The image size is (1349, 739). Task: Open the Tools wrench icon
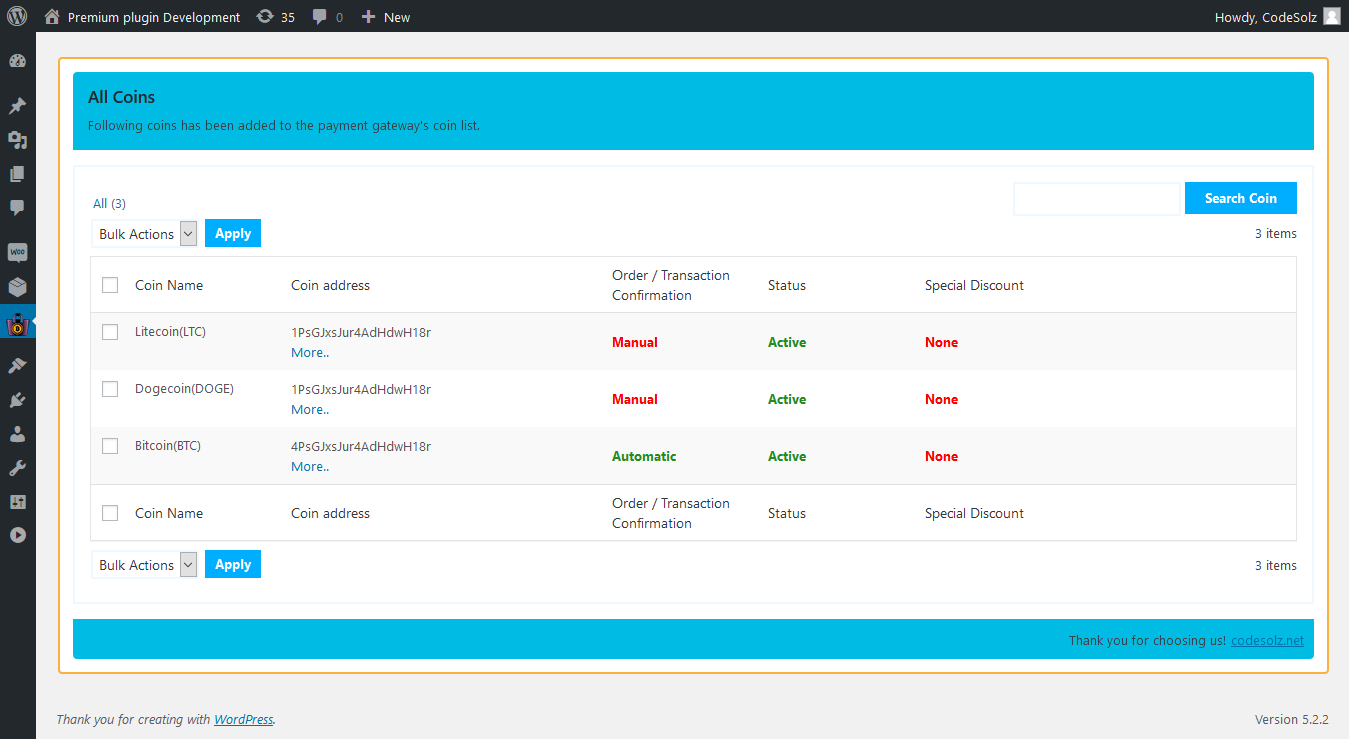tap(17, 468)
